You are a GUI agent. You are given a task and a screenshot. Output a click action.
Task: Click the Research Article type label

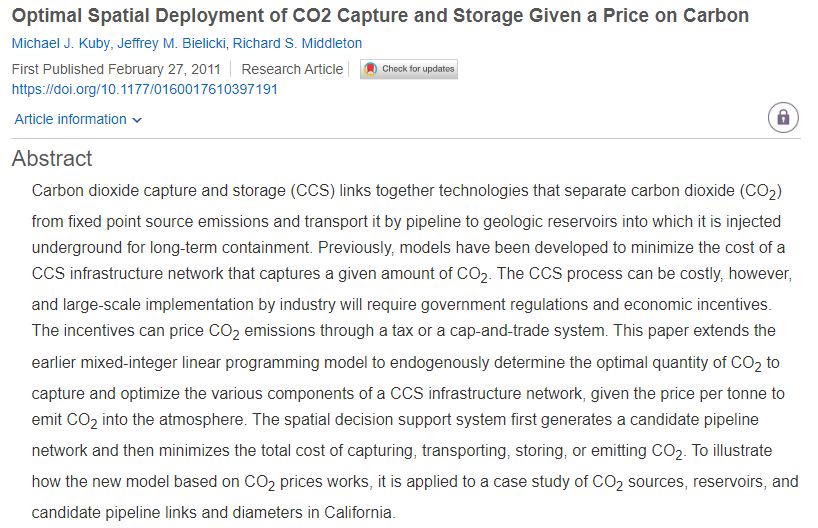coord(292,69)
